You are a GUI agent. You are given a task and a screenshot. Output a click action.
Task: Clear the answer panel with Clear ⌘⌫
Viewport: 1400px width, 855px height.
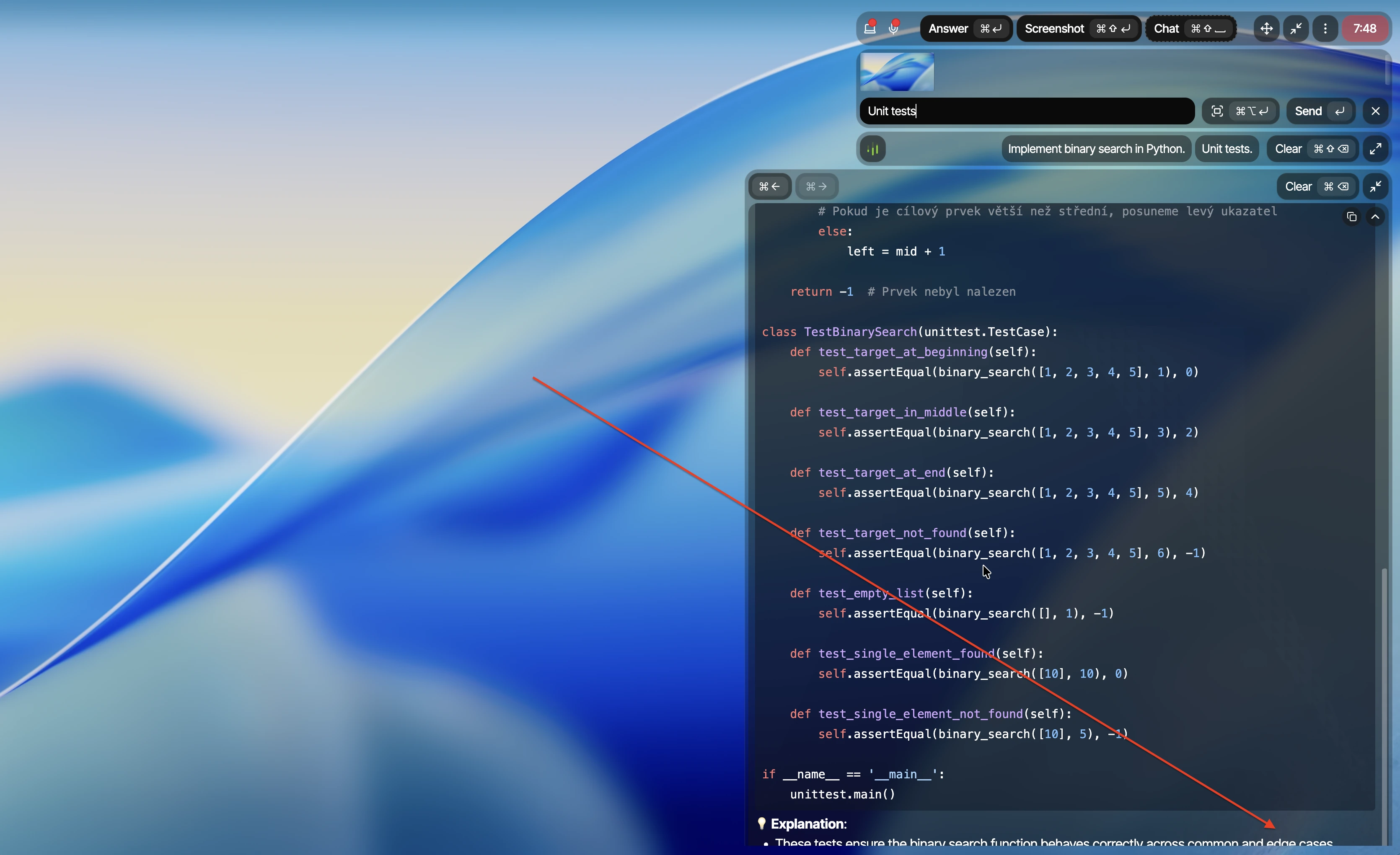point(1317,186)
